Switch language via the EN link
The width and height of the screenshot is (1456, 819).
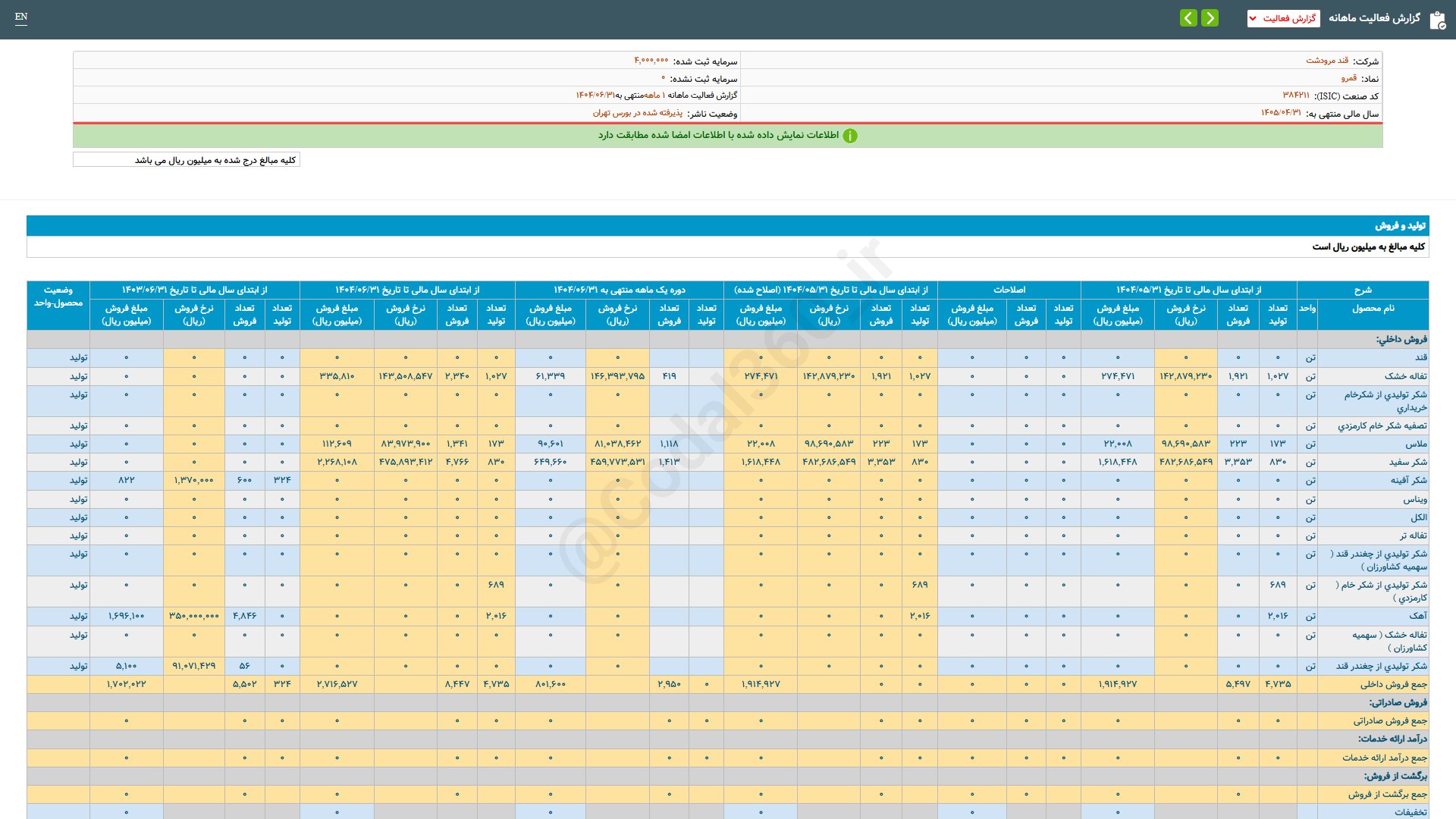[x=21, y=17]
